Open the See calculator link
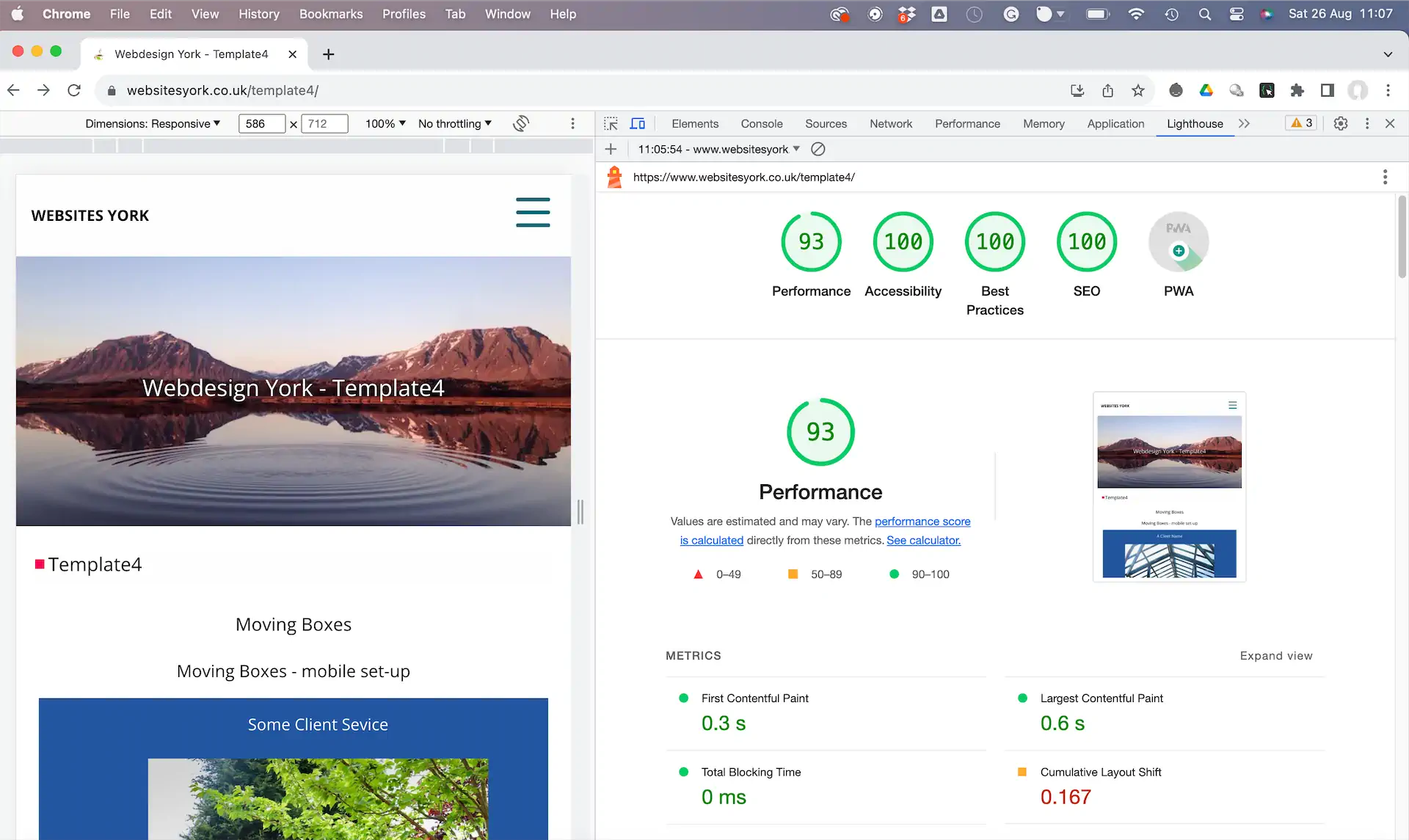The height and width of the screenshot is (840, 1409). point(923,540)
